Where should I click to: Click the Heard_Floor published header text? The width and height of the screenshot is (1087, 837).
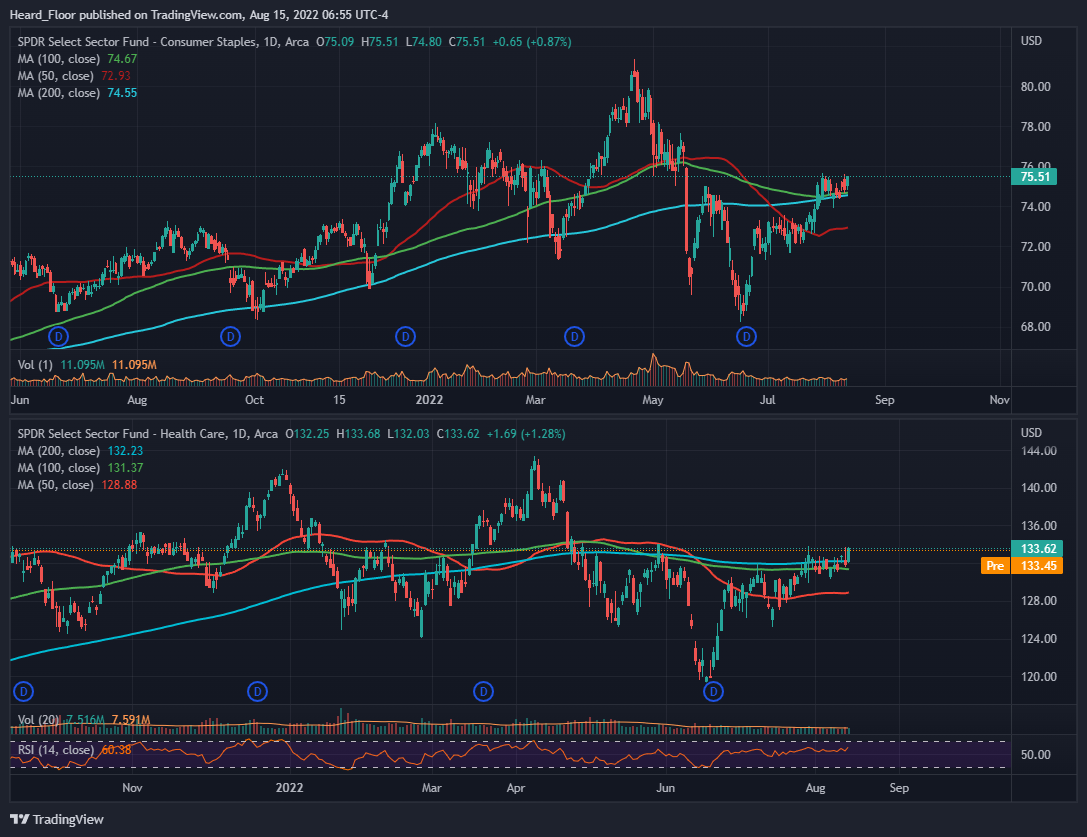pyautogui.click(x=198, y=15)
